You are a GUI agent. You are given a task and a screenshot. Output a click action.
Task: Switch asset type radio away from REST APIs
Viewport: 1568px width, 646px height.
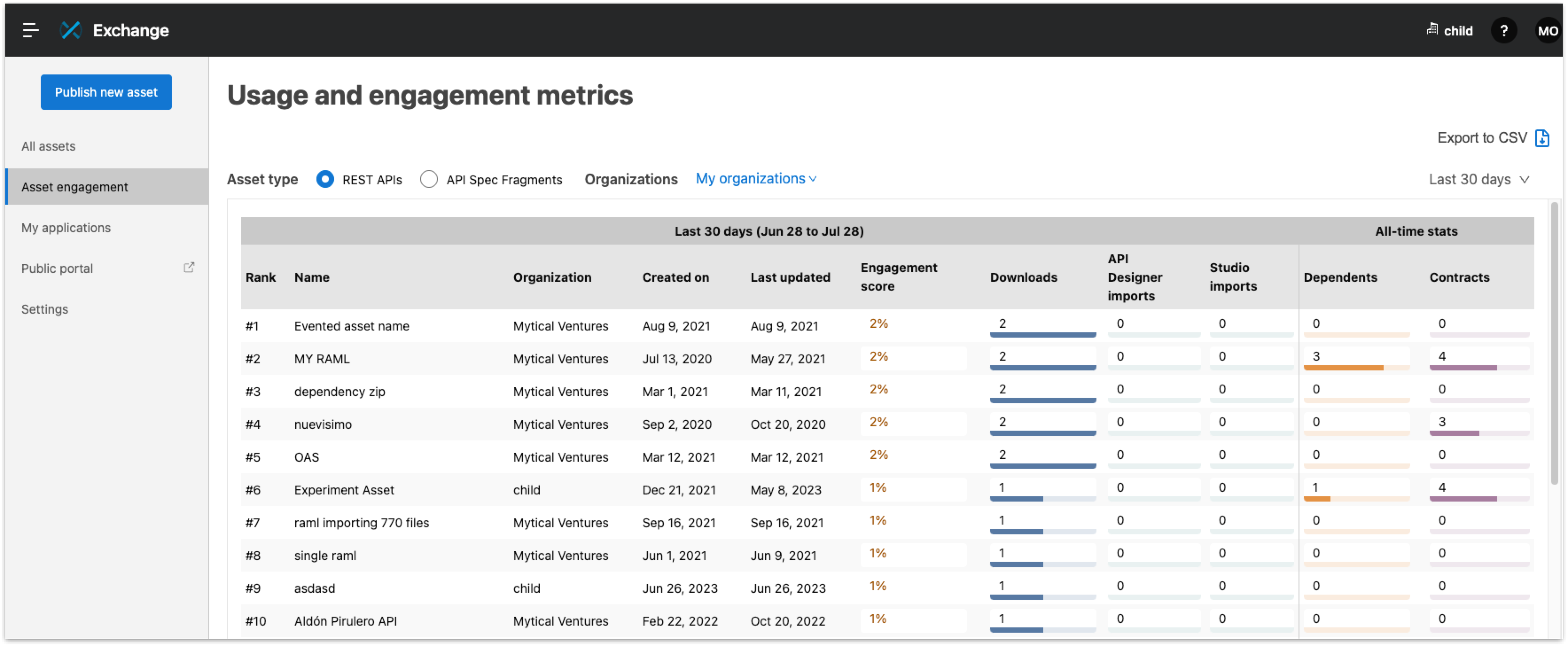click(429, 179)
